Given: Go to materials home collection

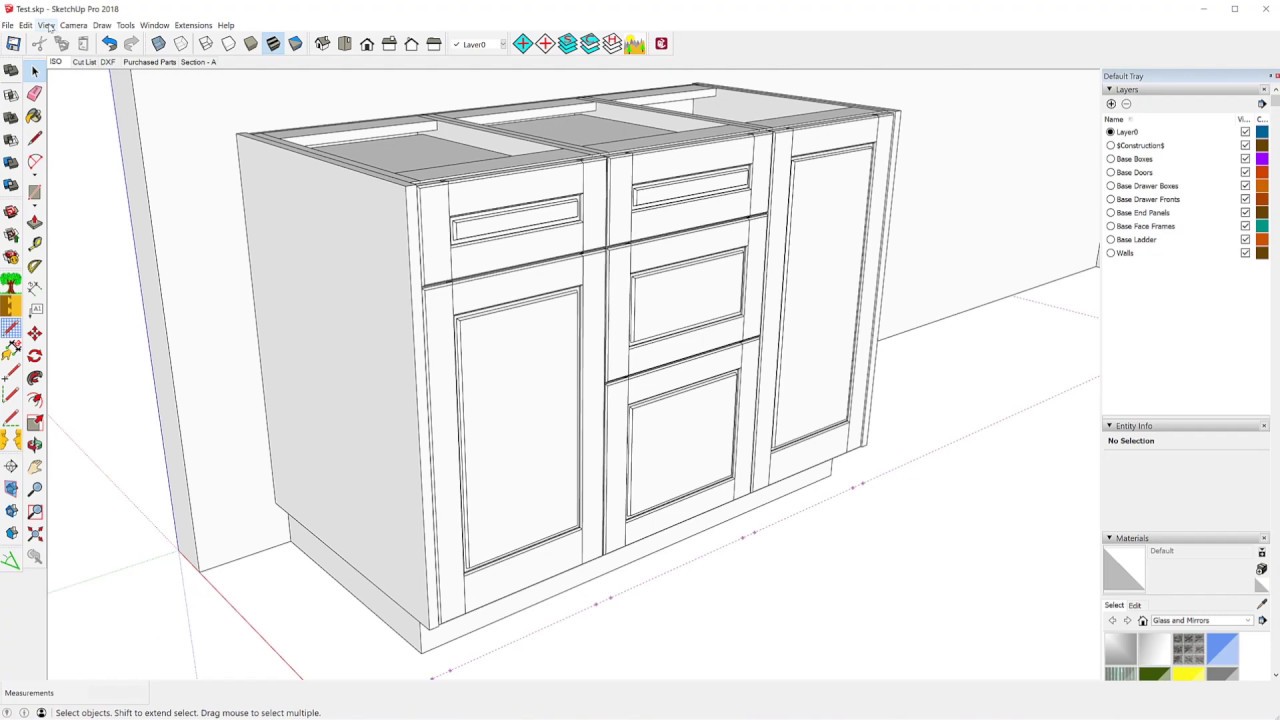Looking at the screenshot, I should (1143, 621).
